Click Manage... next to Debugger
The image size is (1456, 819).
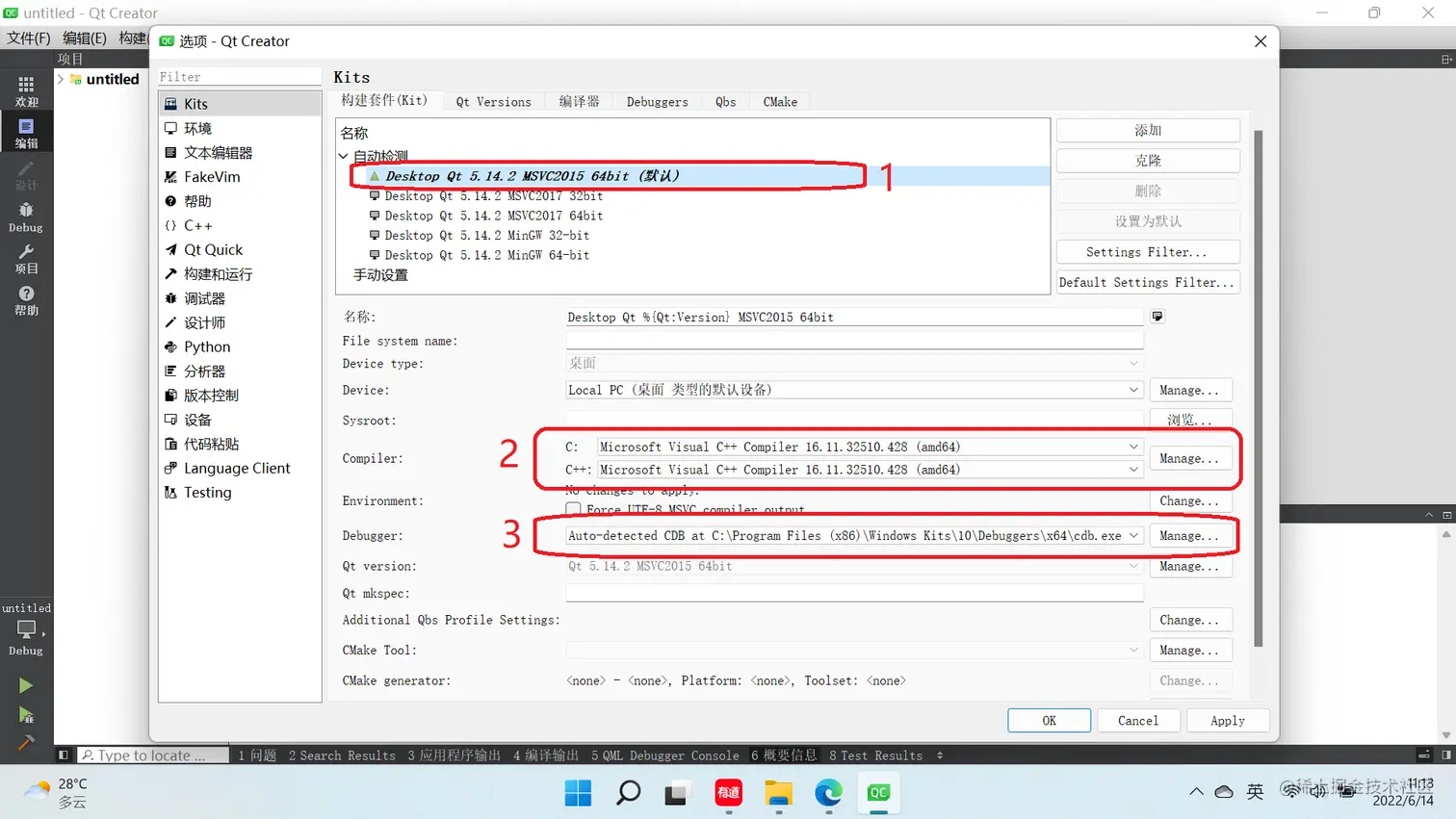(x=1190, y=536)
